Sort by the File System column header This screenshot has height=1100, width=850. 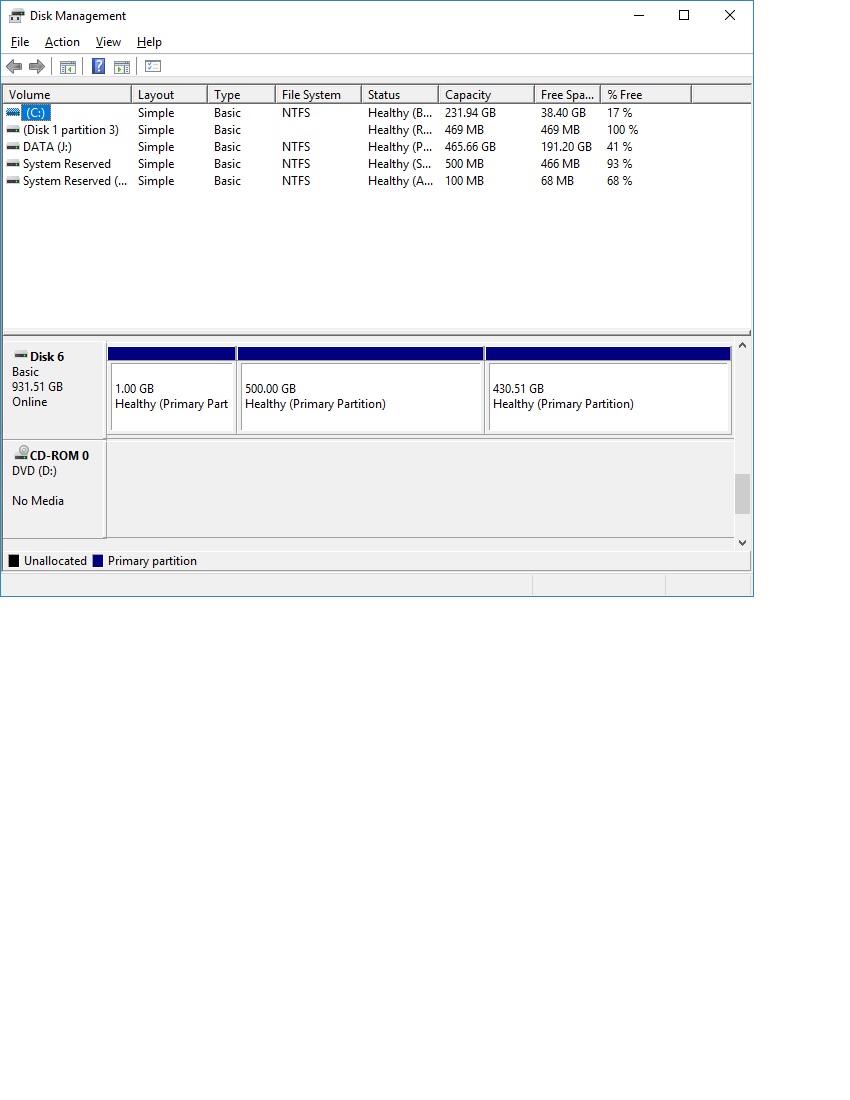(318, 95)
